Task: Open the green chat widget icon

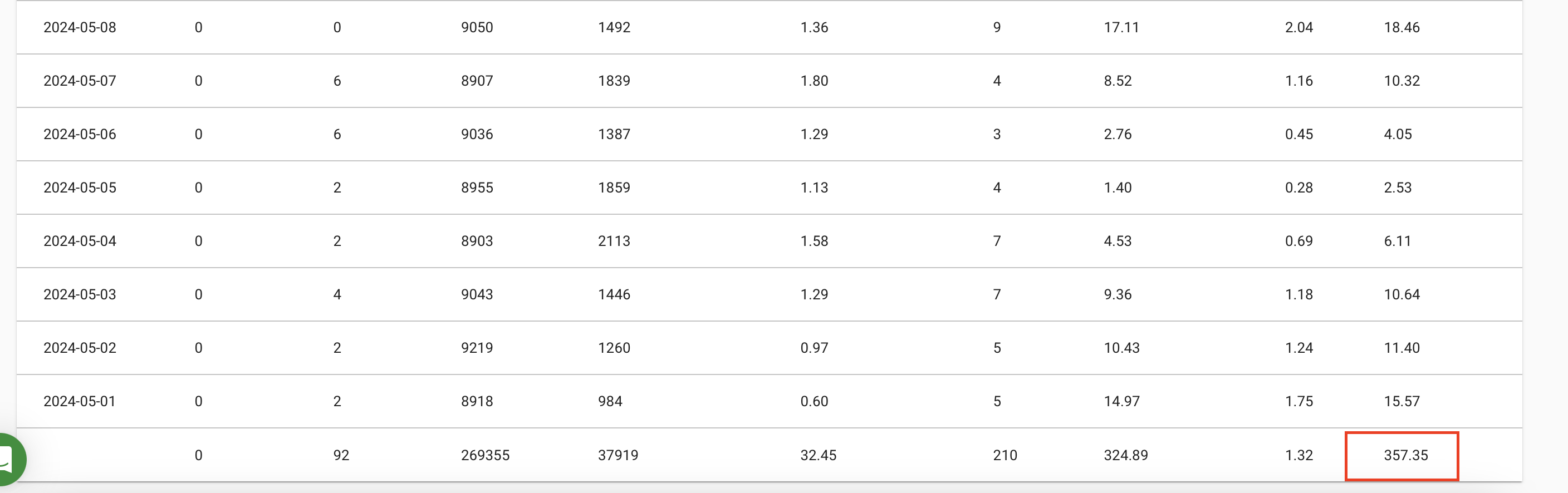Action: [x=7, y=459]
